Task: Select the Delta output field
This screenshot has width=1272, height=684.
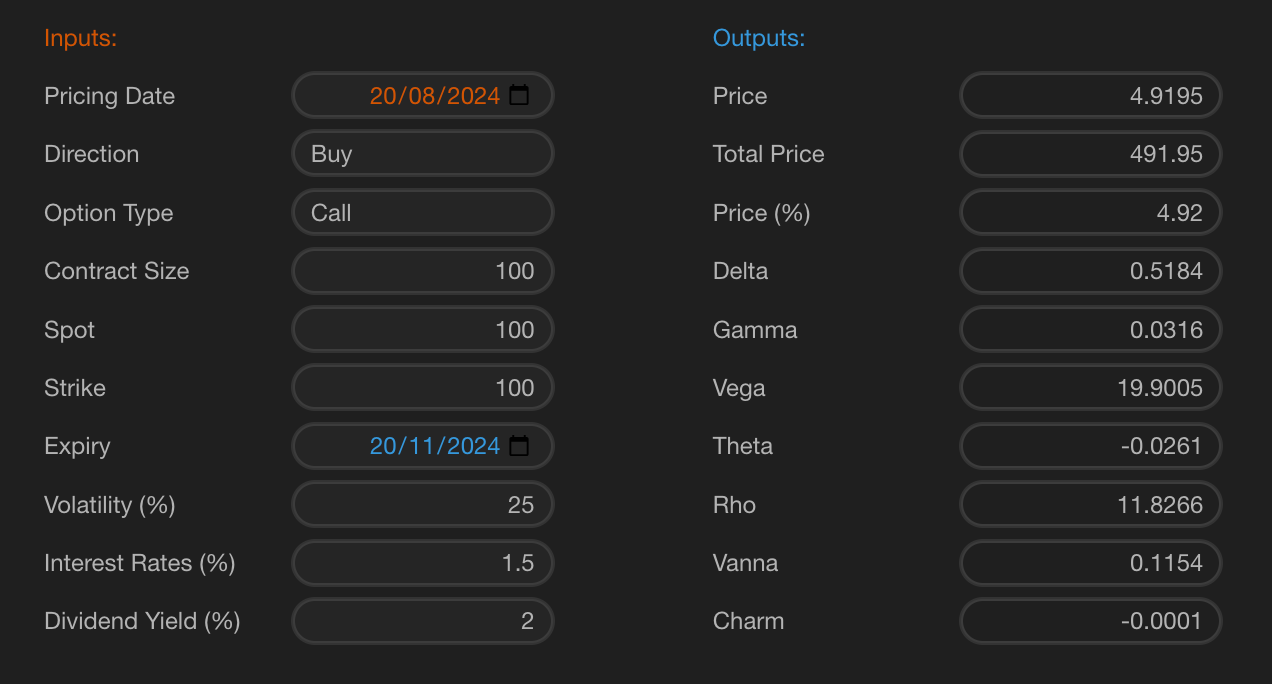Action: point(1090,271)
